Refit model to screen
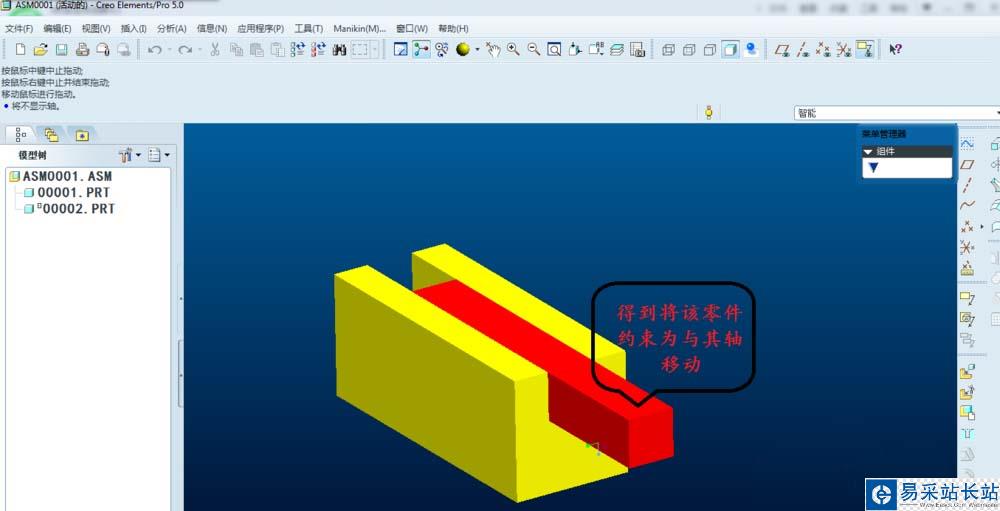Viewport: 1000px width, 511px height. point(554,49)
